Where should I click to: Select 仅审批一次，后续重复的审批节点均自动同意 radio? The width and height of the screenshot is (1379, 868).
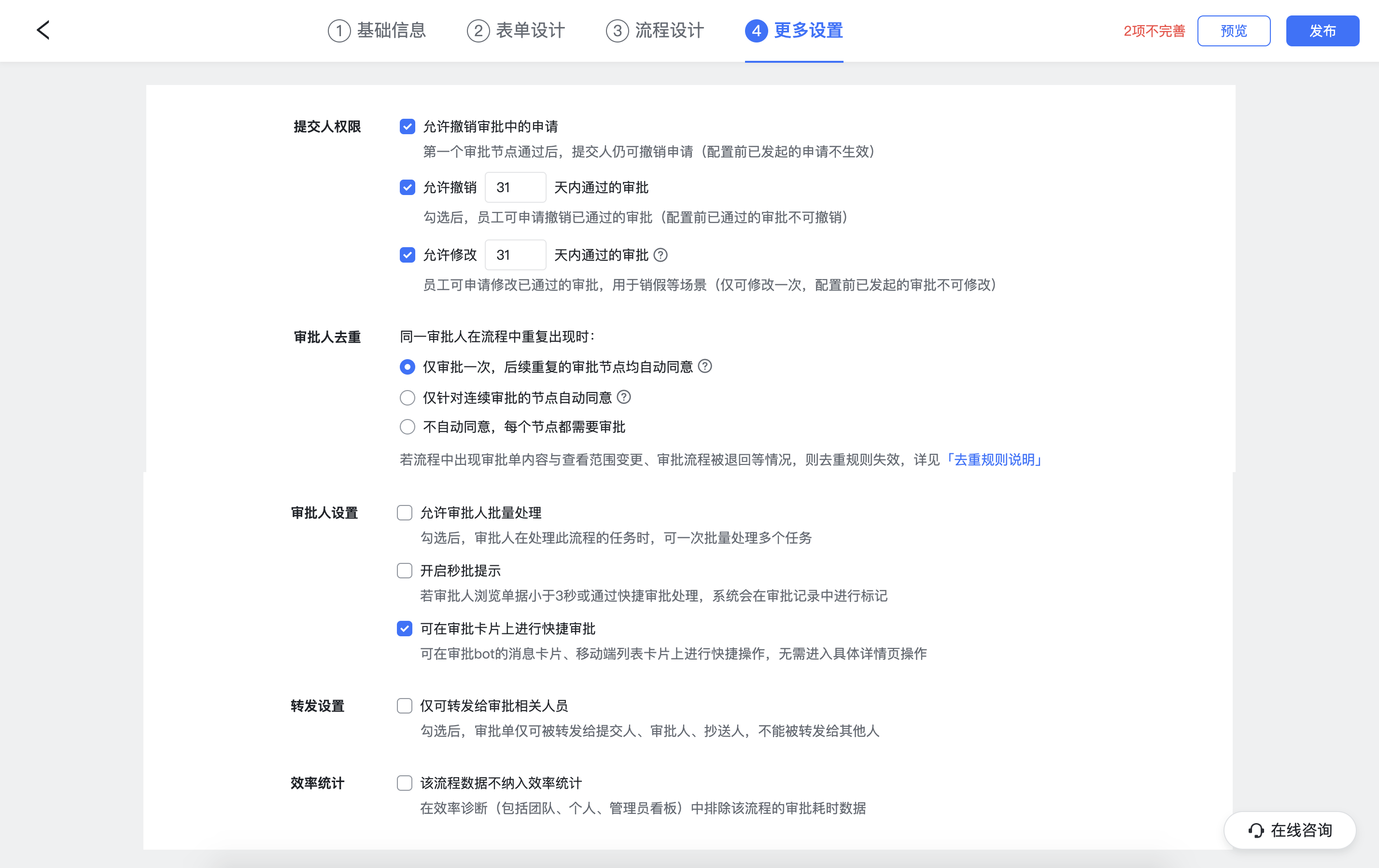coord(407,367)
